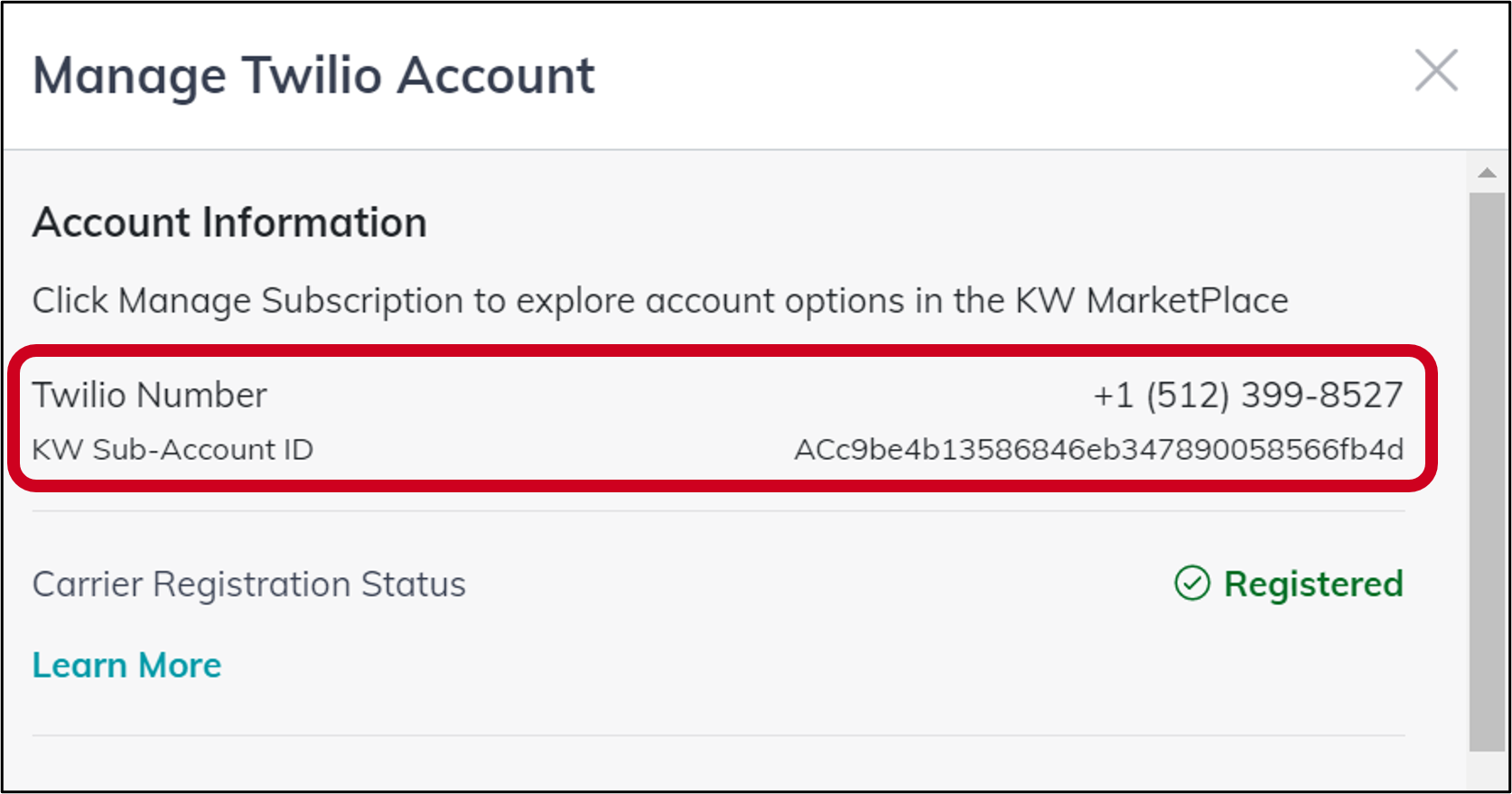Select the phone number +1 (512) 399-8527
Image resolution: width=1512 pixels, height=794 pixels.
point(1247,396)
